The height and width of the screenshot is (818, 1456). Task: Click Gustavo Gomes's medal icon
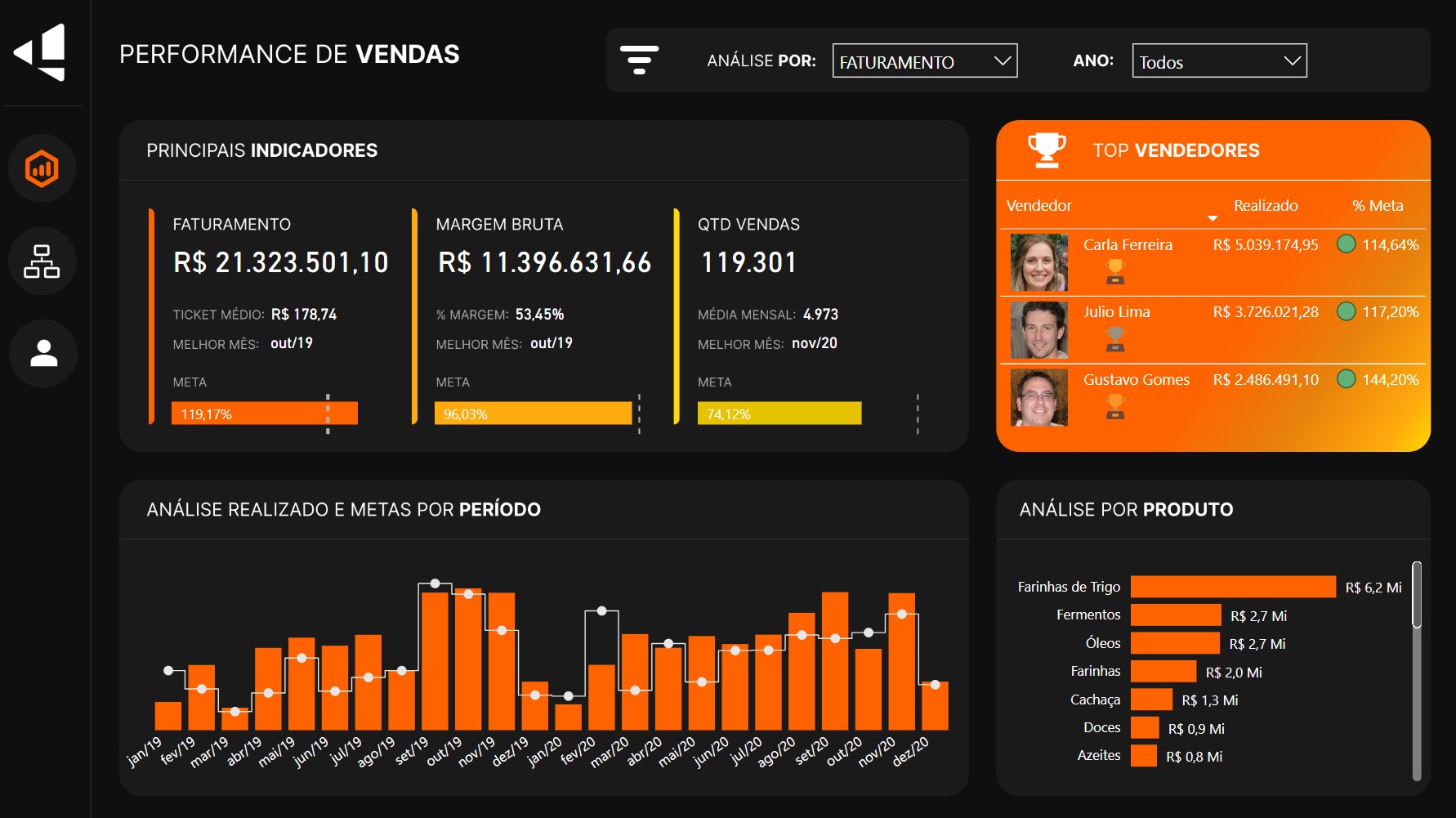click(1114, 406)
